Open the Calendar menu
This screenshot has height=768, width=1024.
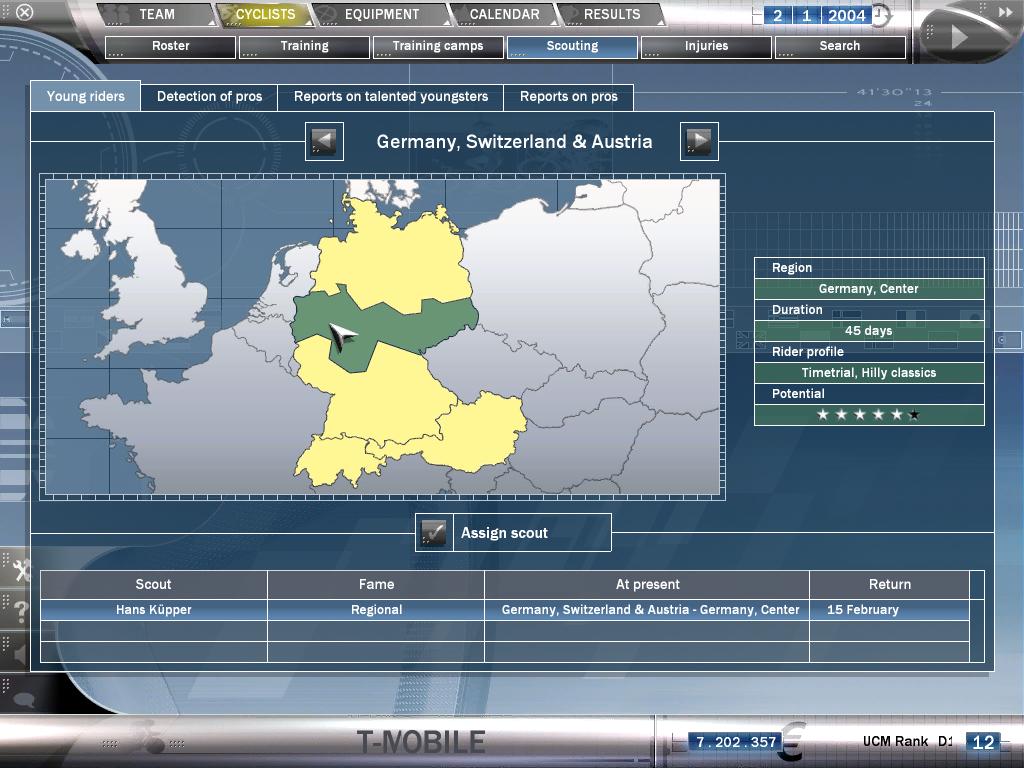504,15
